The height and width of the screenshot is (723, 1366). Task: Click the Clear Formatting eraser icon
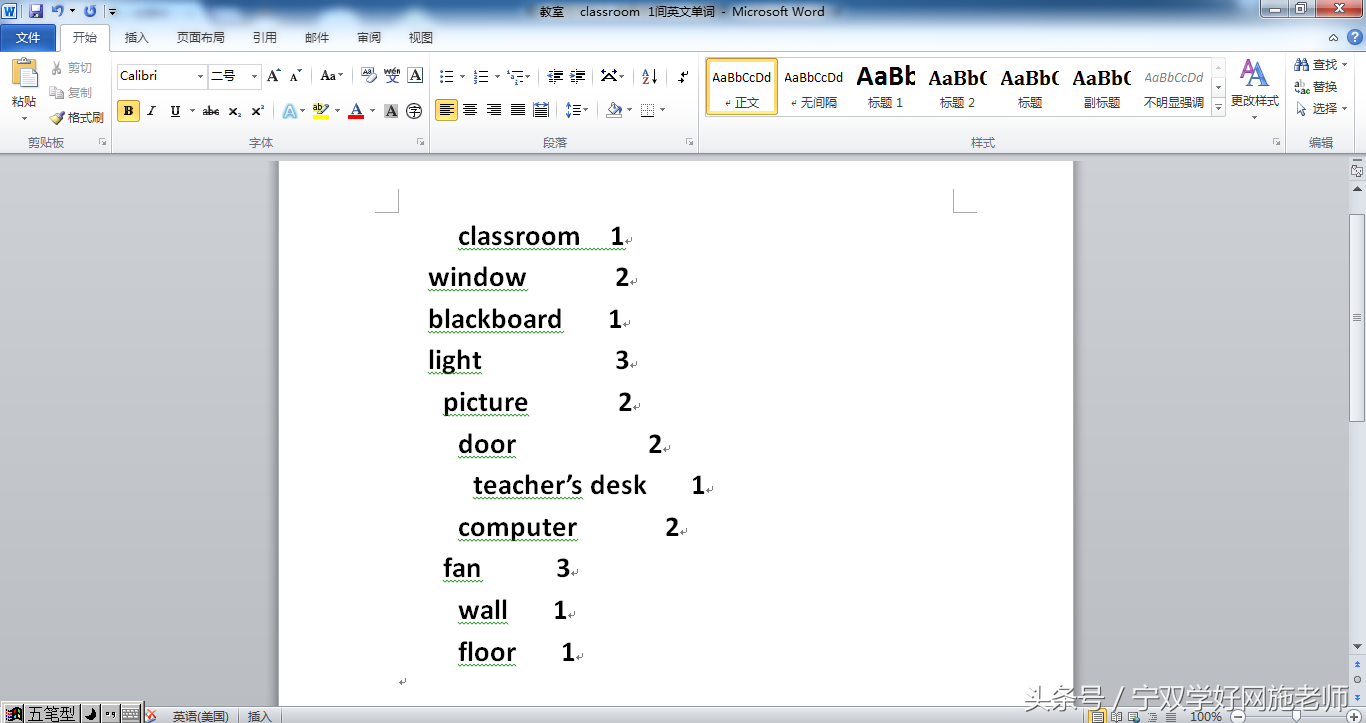pos(368,76)
